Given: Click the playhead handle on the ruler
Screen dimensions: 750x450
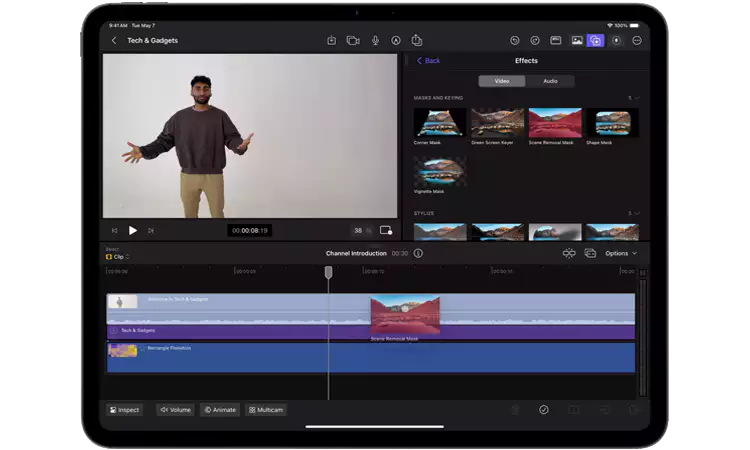Looking at the screenshot, I should point(328,272).
